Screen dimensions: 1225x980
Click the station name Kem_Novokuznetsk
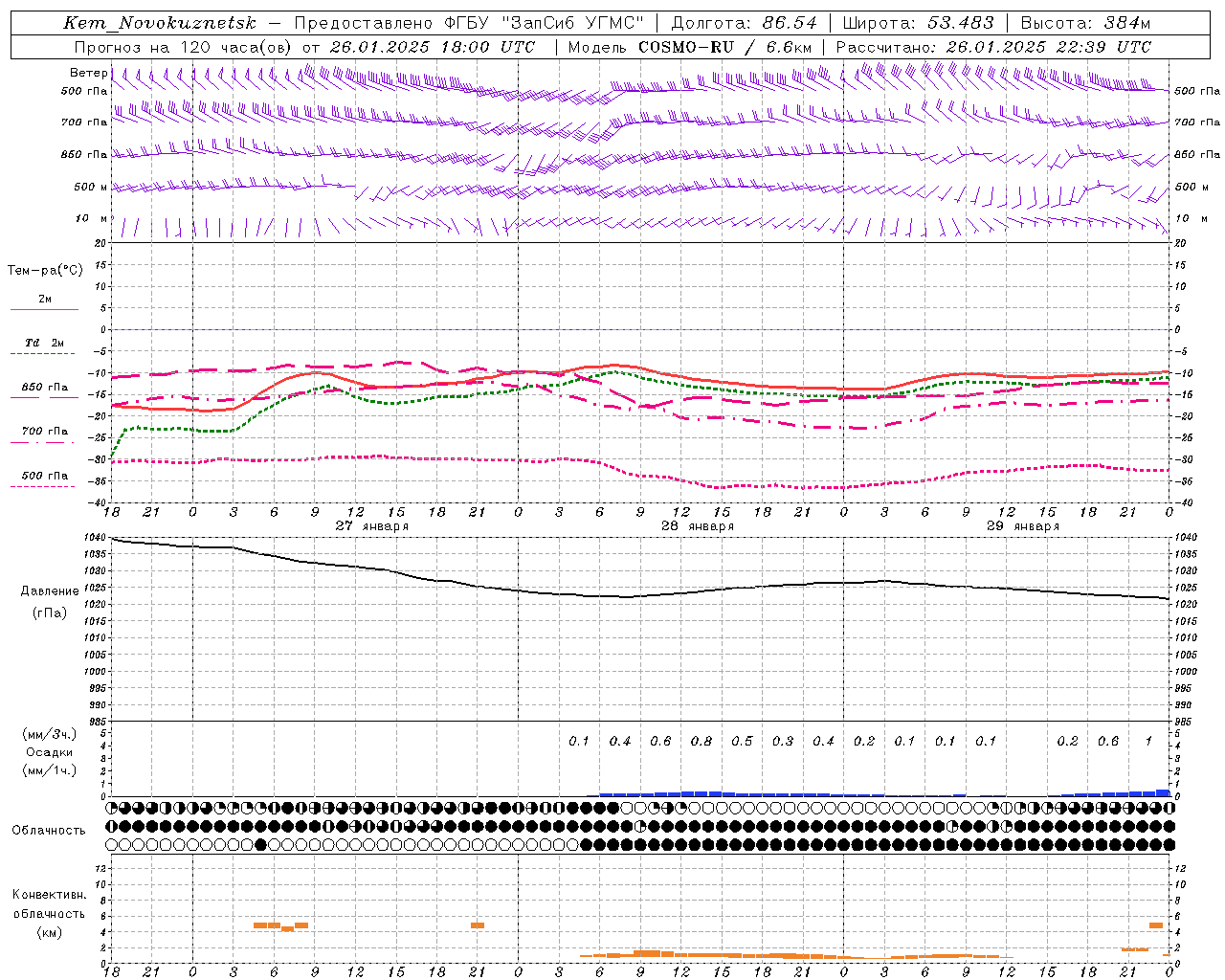(x=160, y=24)
